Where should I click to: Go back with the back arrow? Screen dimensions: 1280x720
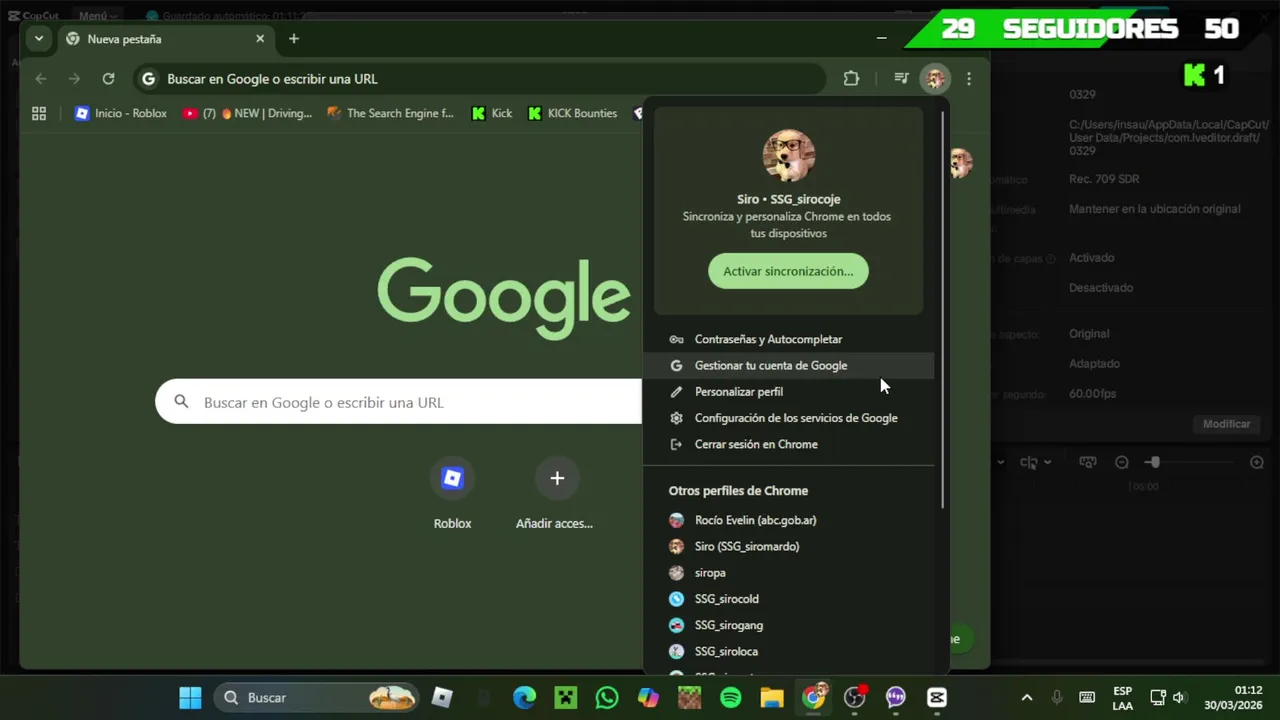point(41,79)
